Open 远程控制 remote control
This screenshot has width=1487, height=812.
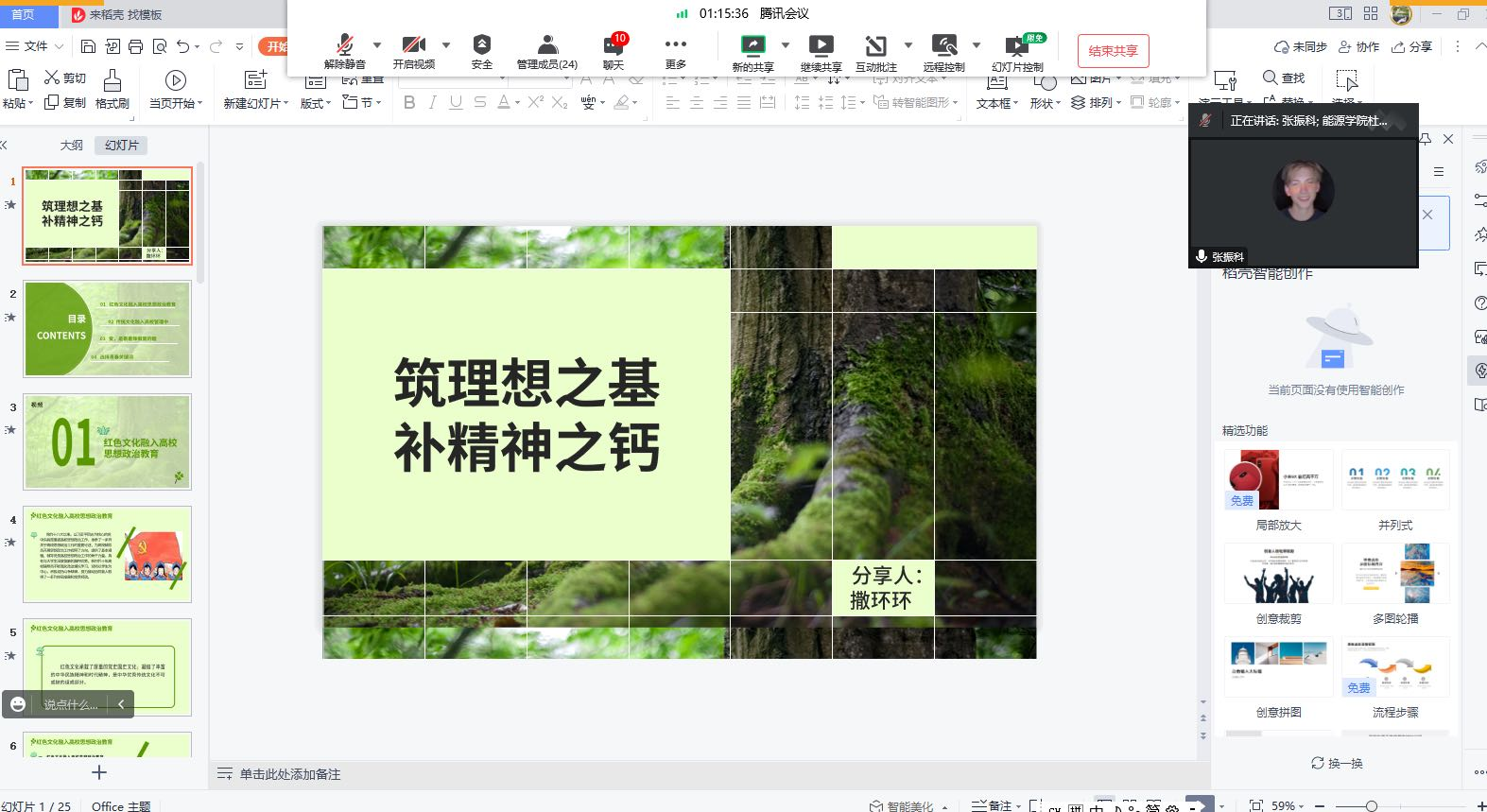point(943,53)
